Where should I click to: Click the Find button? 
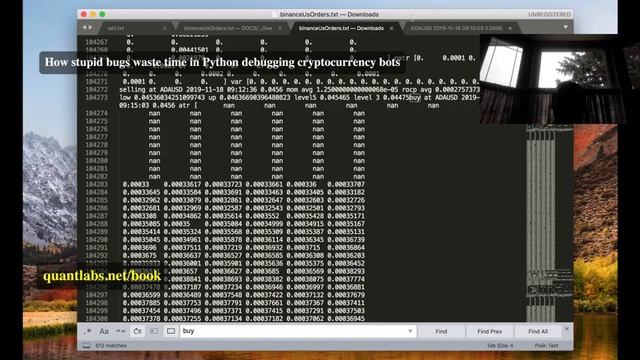click(441, 331)
